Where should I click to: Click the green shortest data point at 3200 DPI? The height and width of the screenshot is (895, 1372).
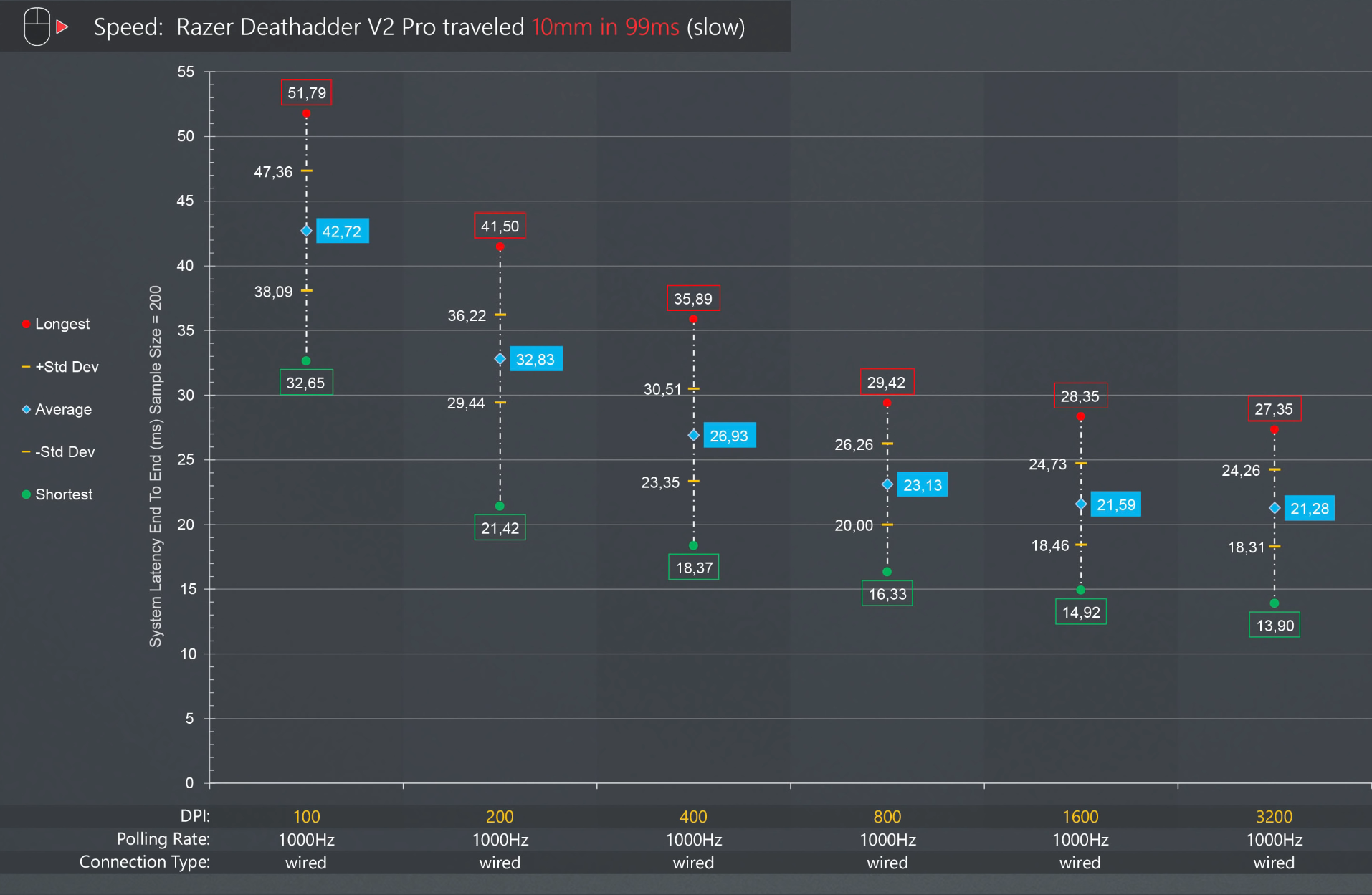(x=1274, y=603)
